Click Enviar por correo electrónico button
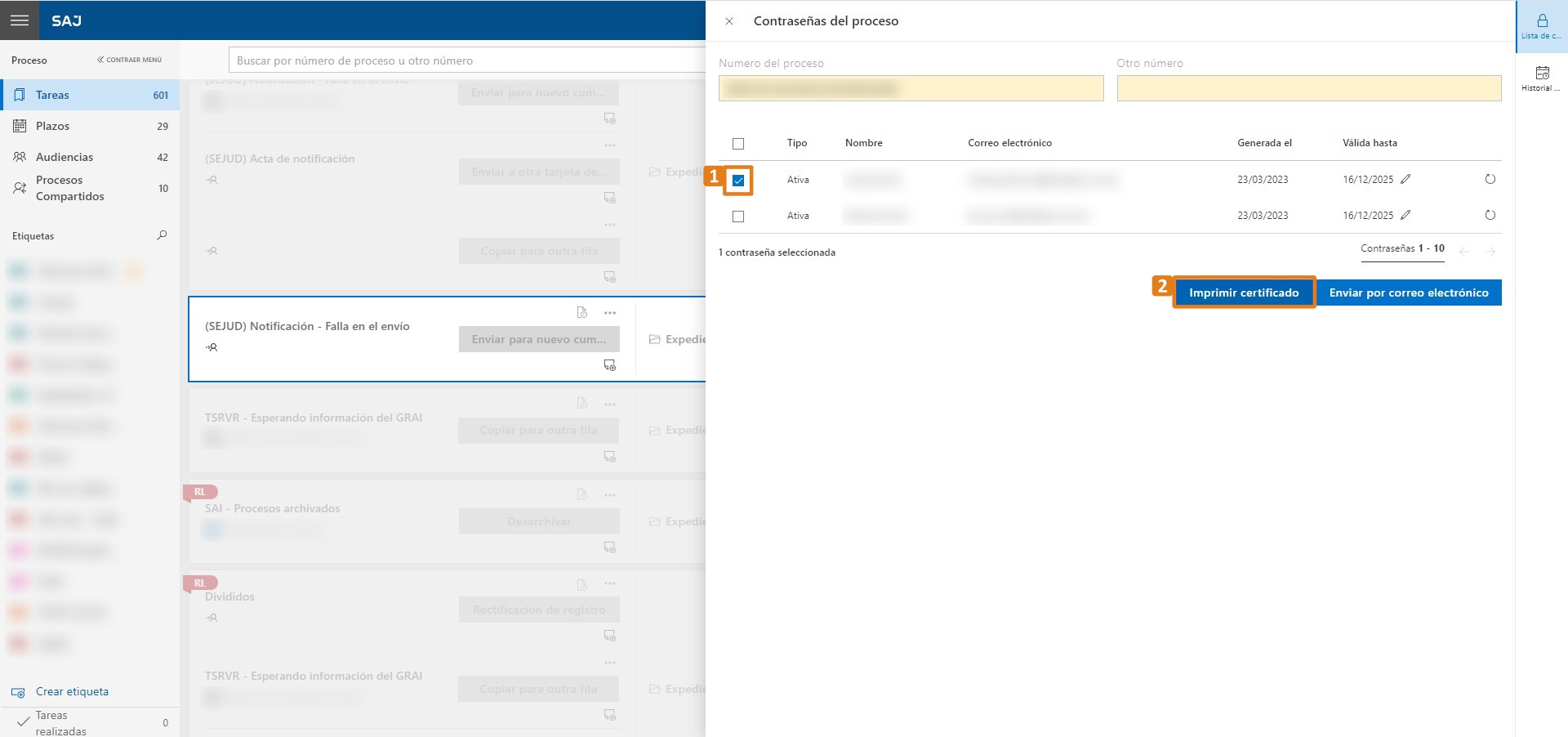 pos(1409,293)
